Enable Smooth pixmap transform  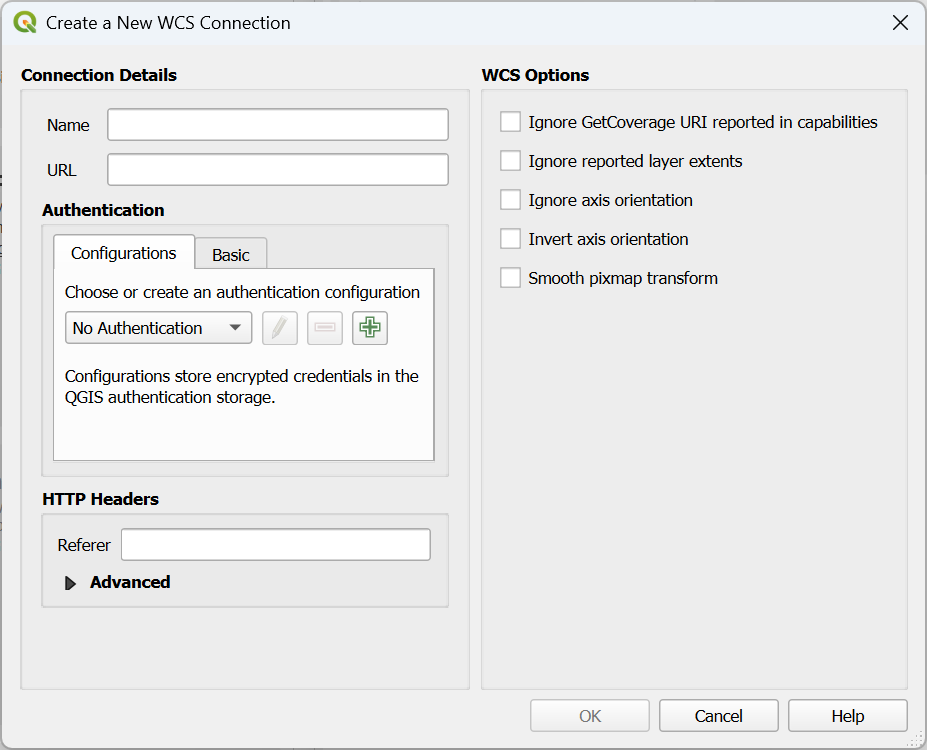(511, 278)
